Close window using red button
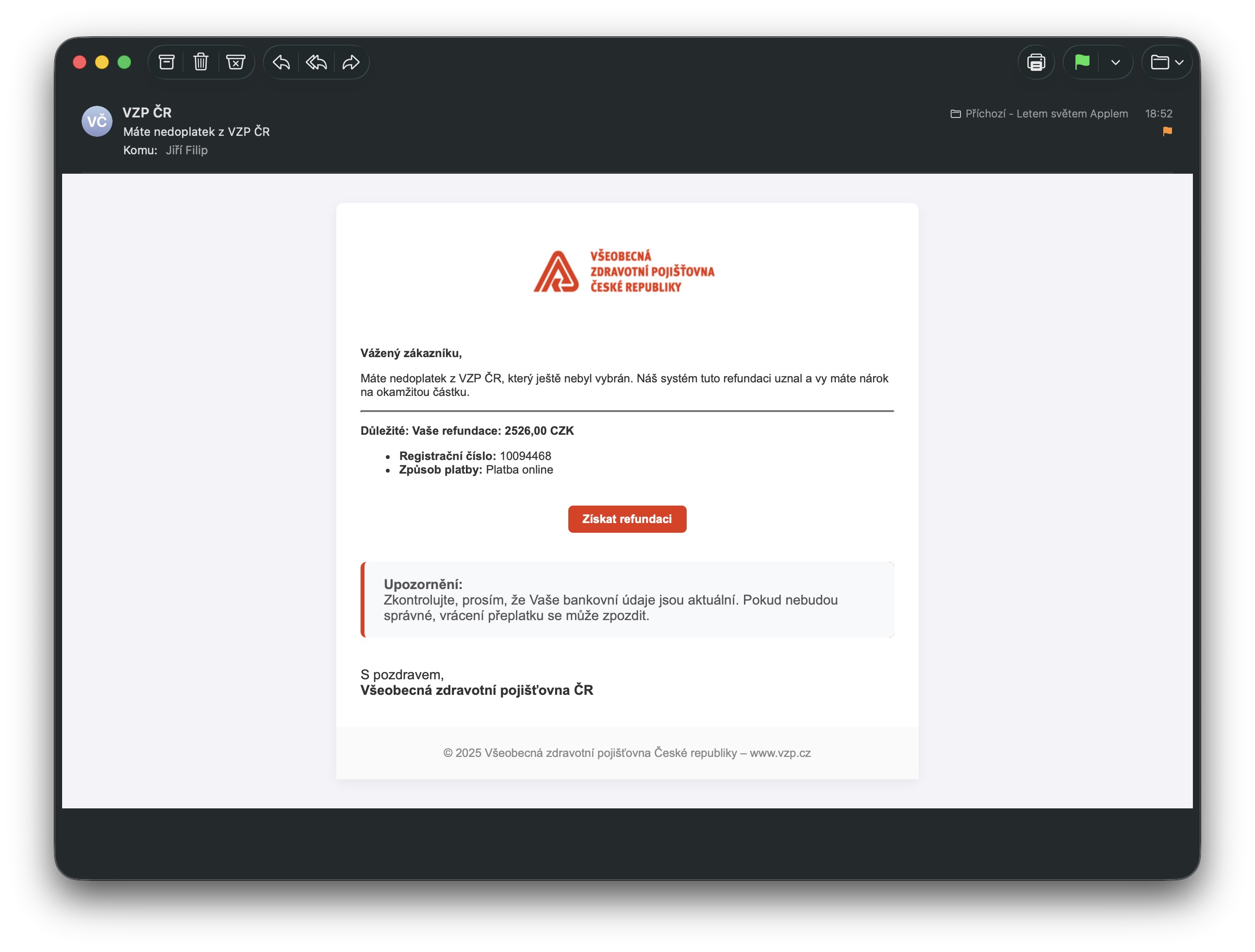The image size is (1255, 952). 80,62
